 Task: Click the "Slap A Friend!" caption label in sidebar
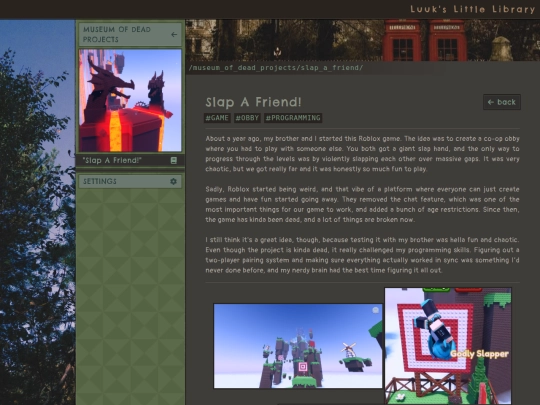click(x=112, y=160)
